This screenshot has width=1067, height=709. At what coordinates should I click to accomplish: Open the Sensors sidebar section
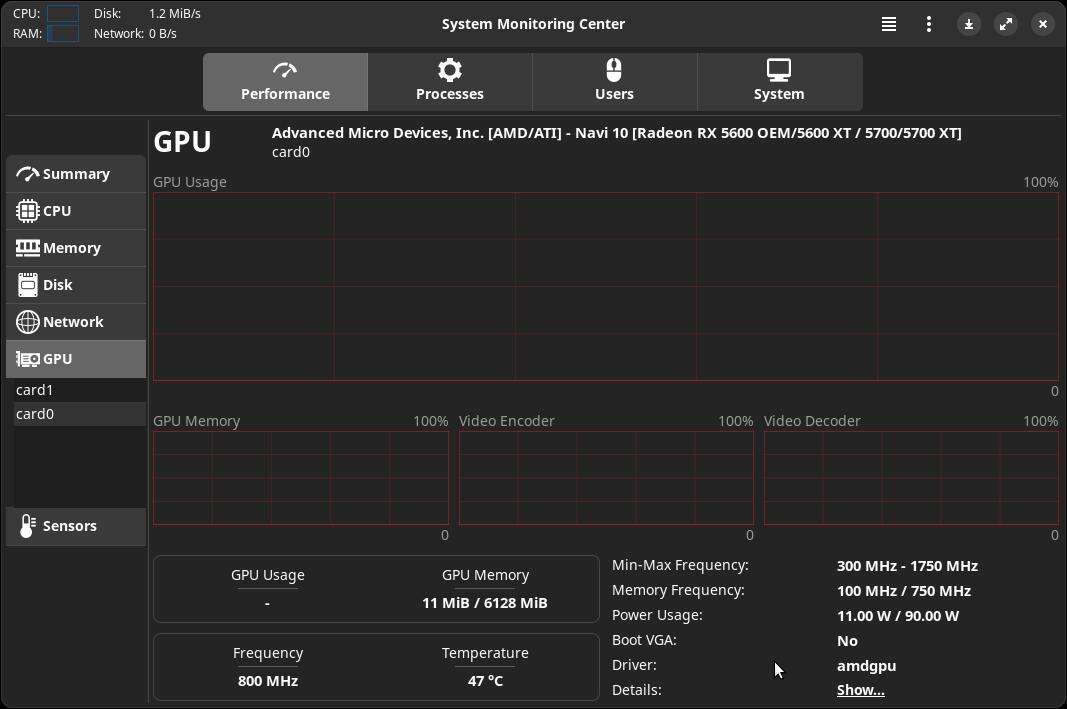click(x=76, y=526)
